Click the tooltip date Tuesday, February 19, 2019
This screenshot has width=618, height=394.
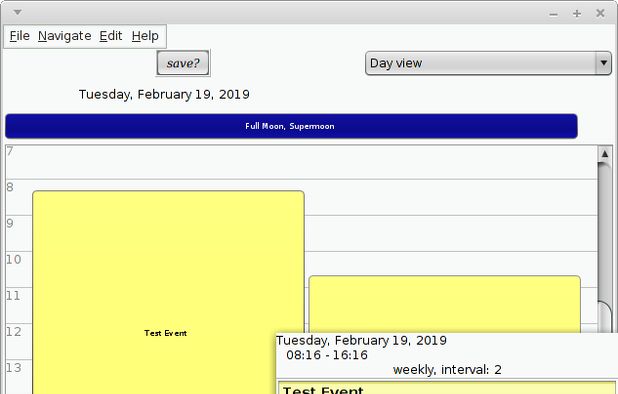pyautogui.click(x=361, y=340)
